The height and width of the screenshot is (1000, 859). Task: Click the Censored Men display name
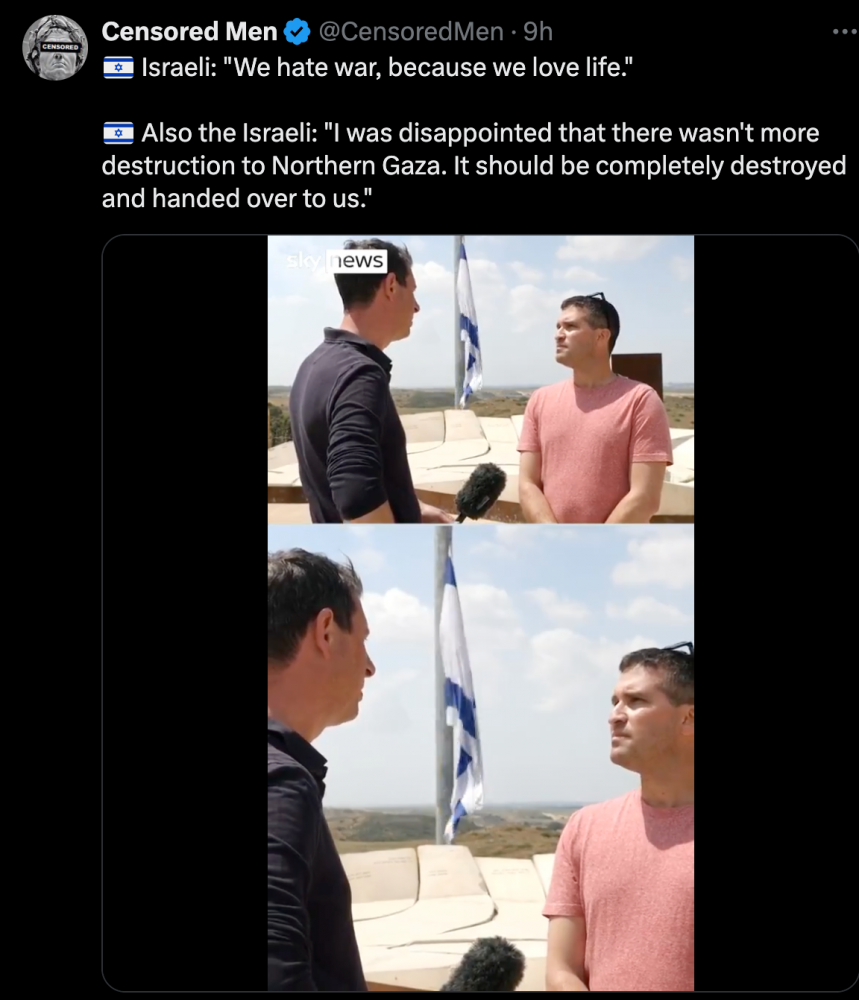tap(189, 31)
